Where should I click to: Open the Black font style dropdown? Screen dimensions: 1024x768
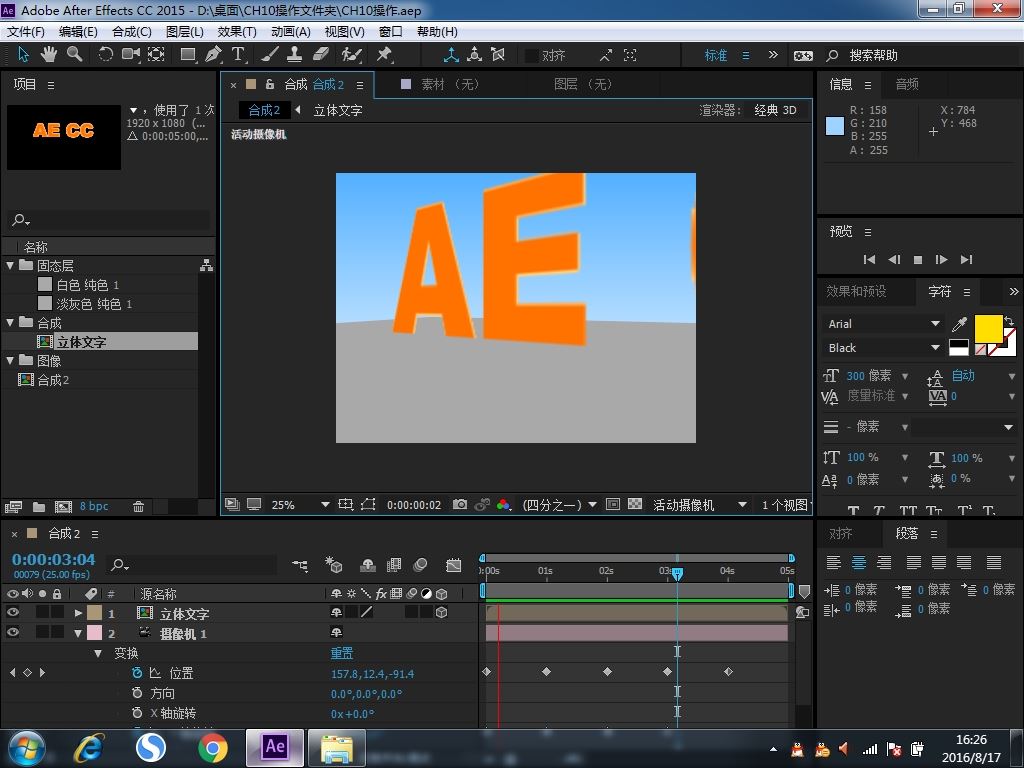pos(883,348)
